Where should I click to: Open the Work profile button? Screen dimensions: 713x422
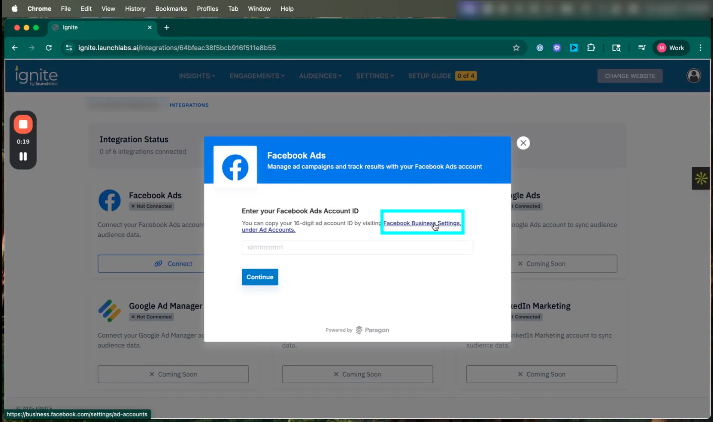click(x=671, y=48)
